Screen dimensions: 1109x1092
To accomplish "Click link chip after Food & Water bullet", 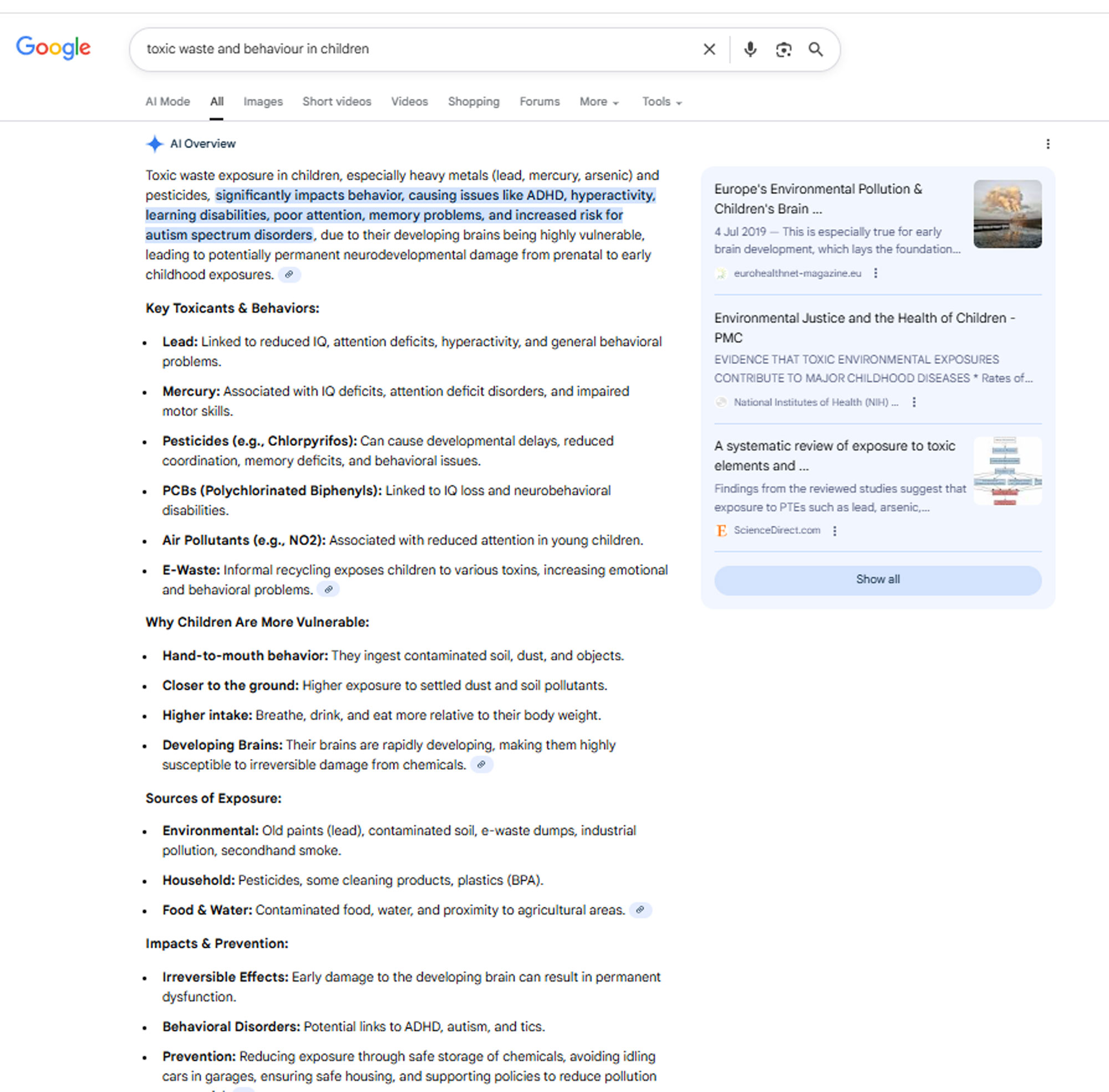I will (640, 910).
